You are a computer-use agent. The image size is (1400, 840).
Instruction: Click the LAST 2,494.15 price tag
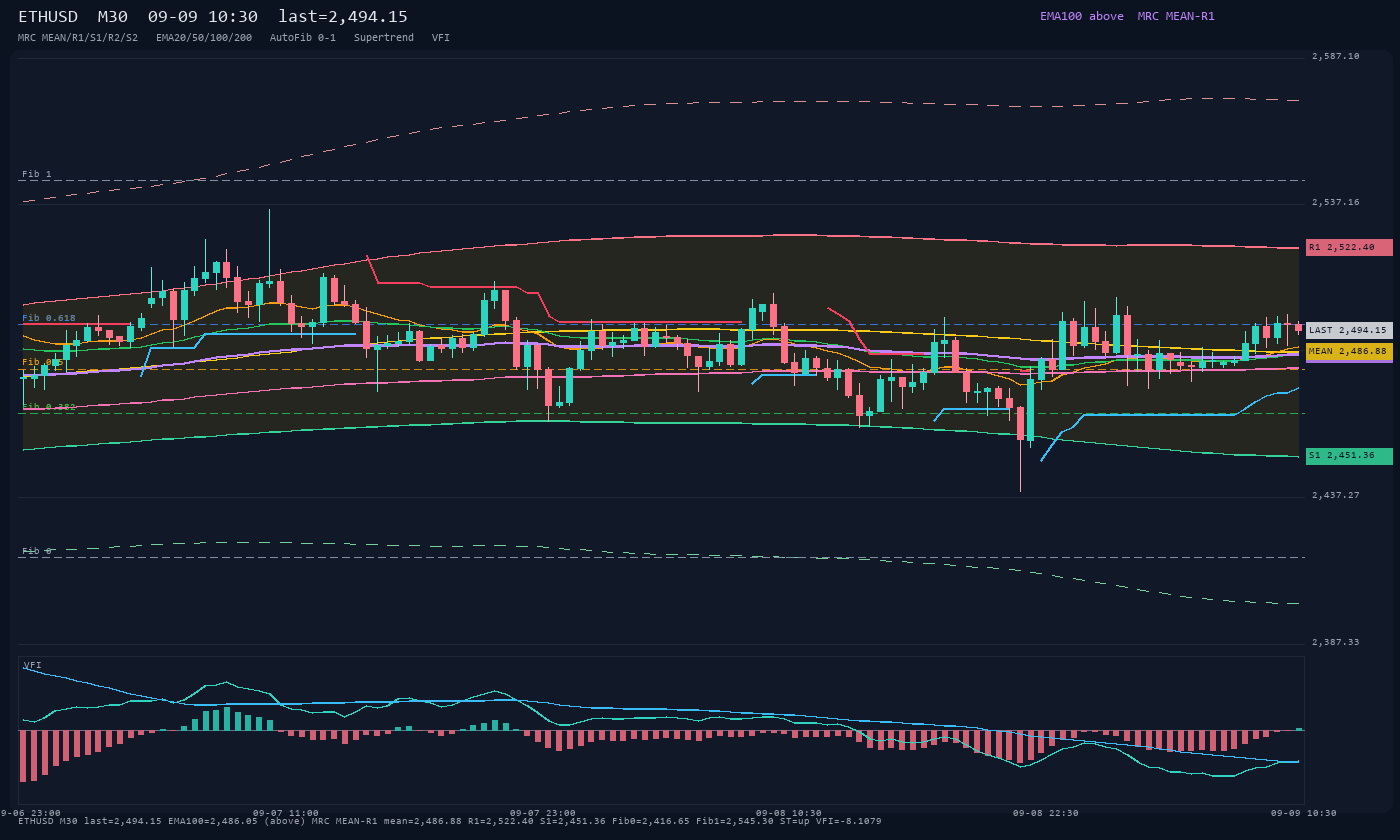(x=1349, y=330)
